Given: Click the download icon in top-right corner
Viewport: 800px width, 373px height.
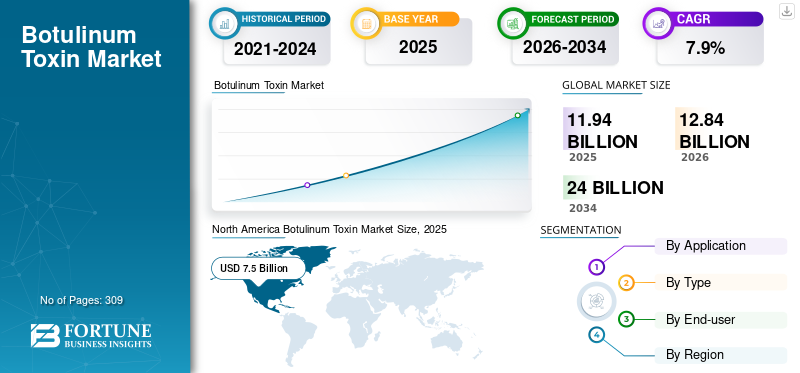Looking at the screenshot, I should (x=786, y=11).
